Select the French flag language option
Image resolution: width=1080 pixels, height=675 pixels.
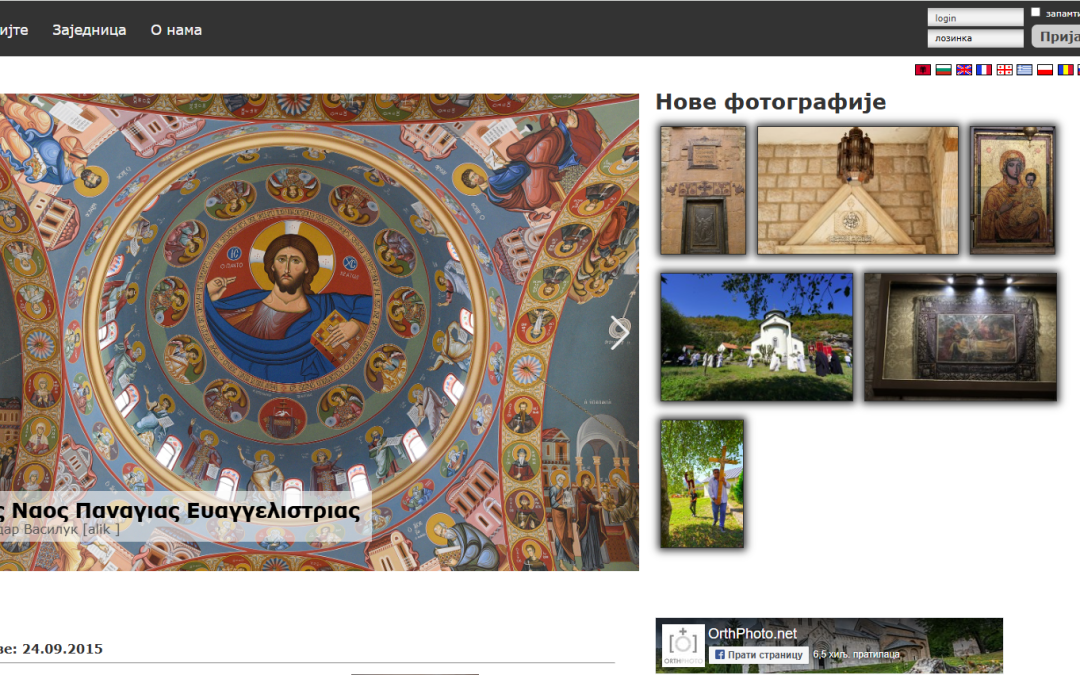(984, 70)
